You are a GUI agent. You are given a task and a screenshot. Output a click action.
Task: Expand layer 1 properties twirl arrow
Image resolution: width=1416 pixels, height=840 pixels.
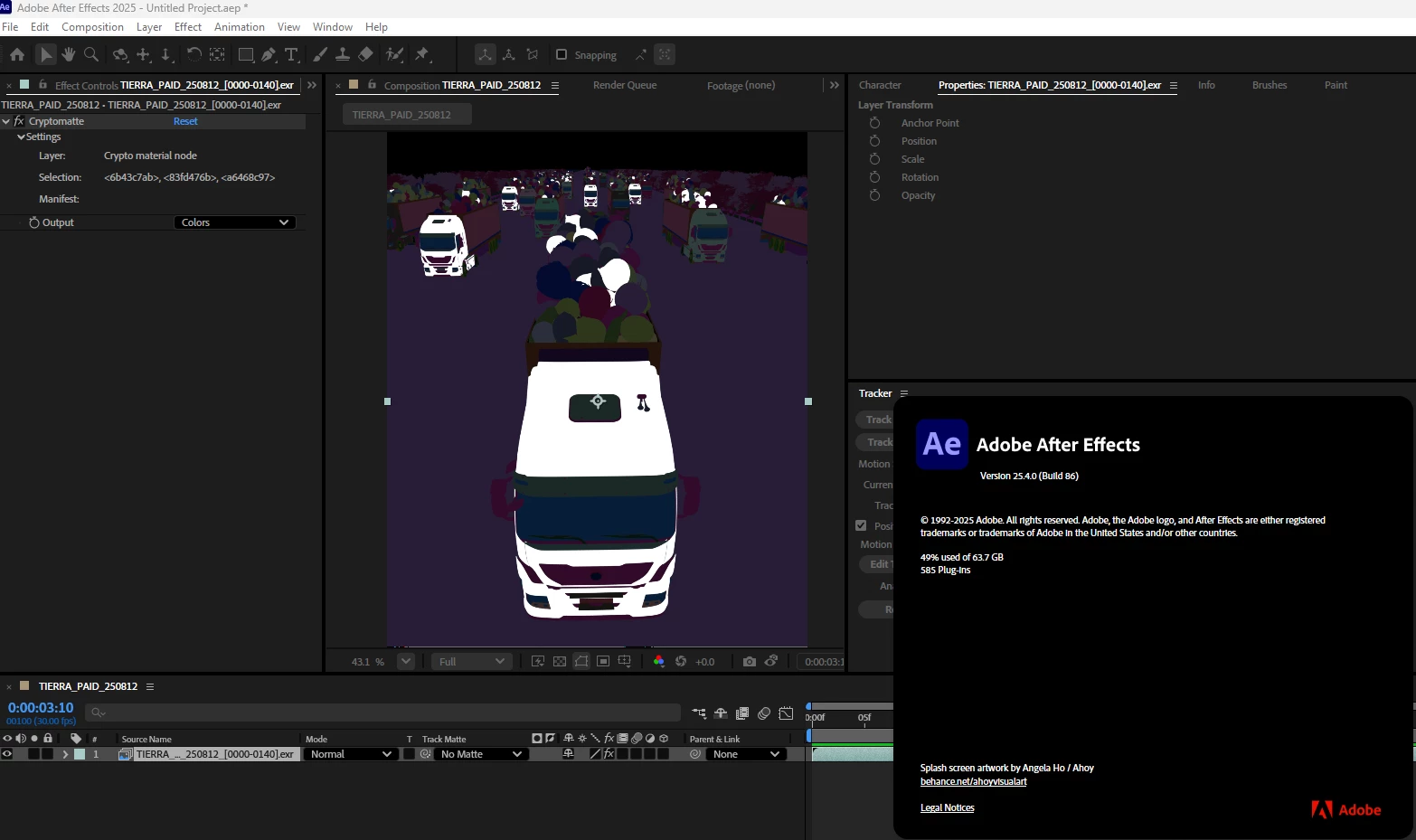65,754
